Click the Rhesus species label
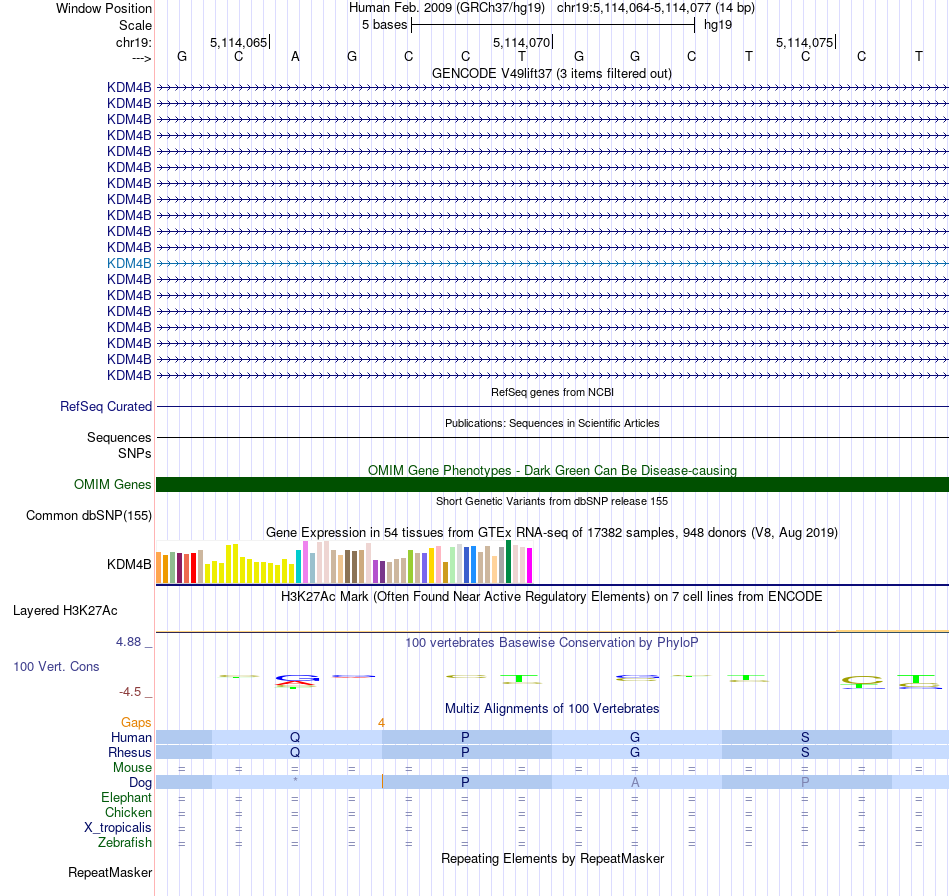 pyautogui.click(x=130, y=752)
